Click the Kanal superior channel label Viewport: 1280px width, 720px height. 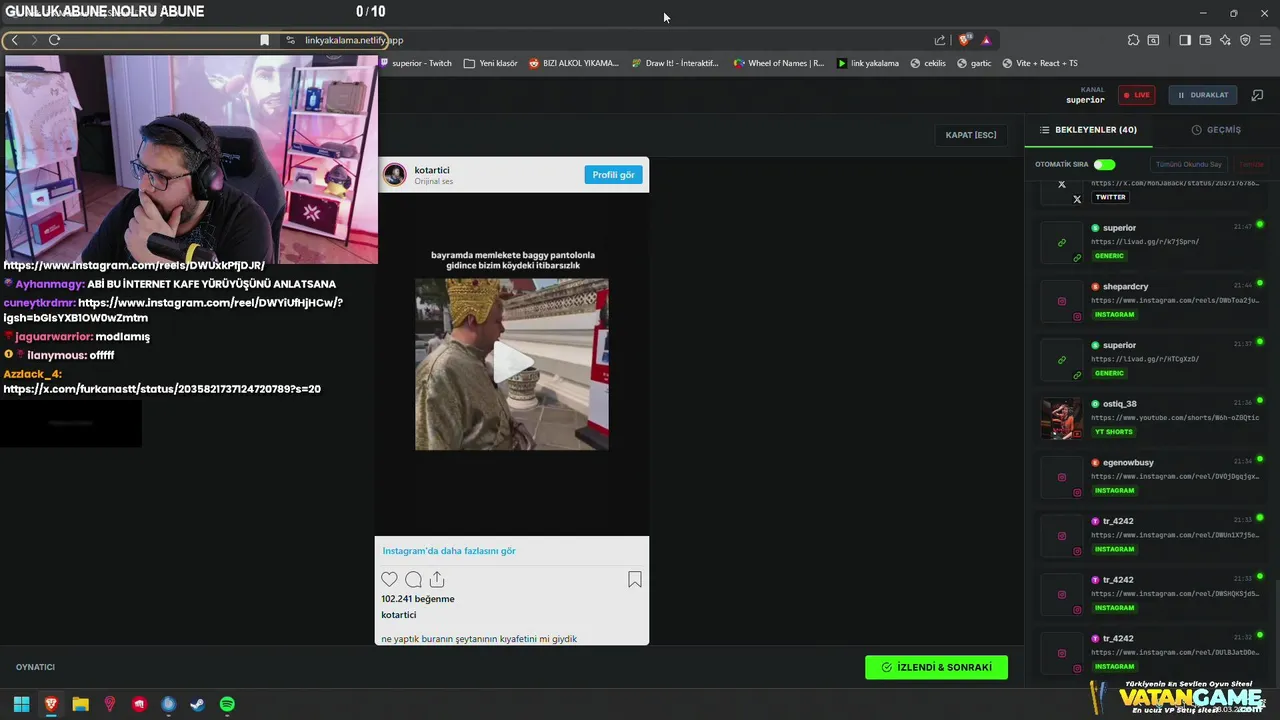[x=1086, y=95]
